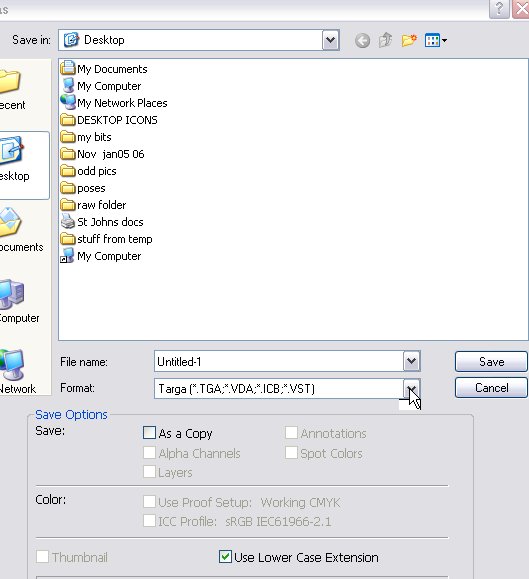Click the 'stuff from temp' folder name
Viewport: 529px width, 579px height.
tap(115, 239)
